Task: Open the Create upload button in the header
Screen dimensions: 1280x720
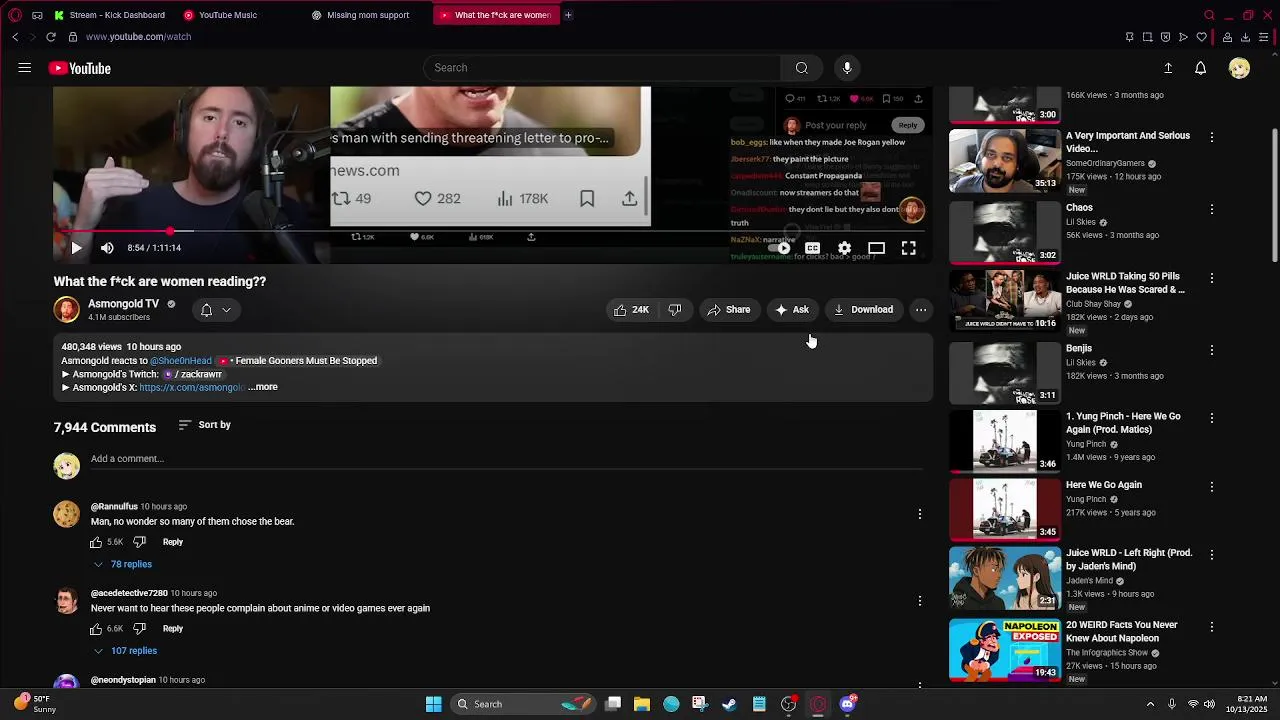Action: [x=1168, y=68]
